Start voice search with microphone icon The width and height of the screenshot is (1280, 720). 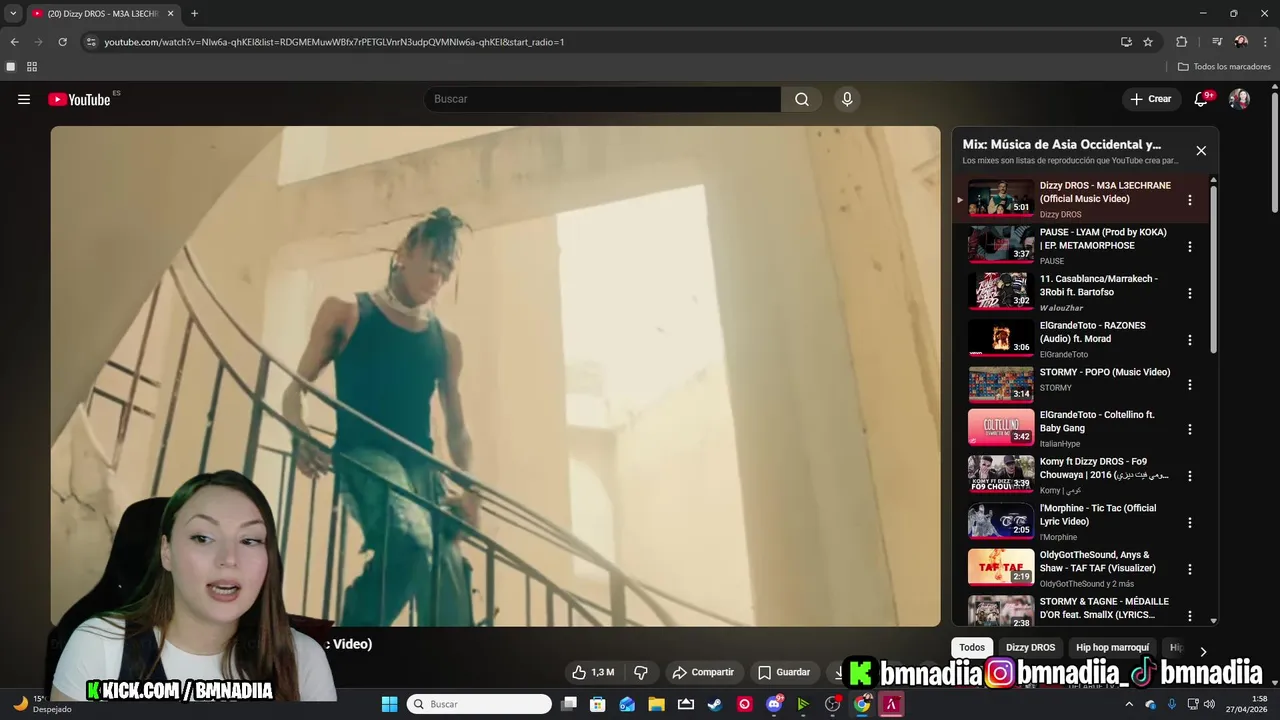click(x=847, y=99)
